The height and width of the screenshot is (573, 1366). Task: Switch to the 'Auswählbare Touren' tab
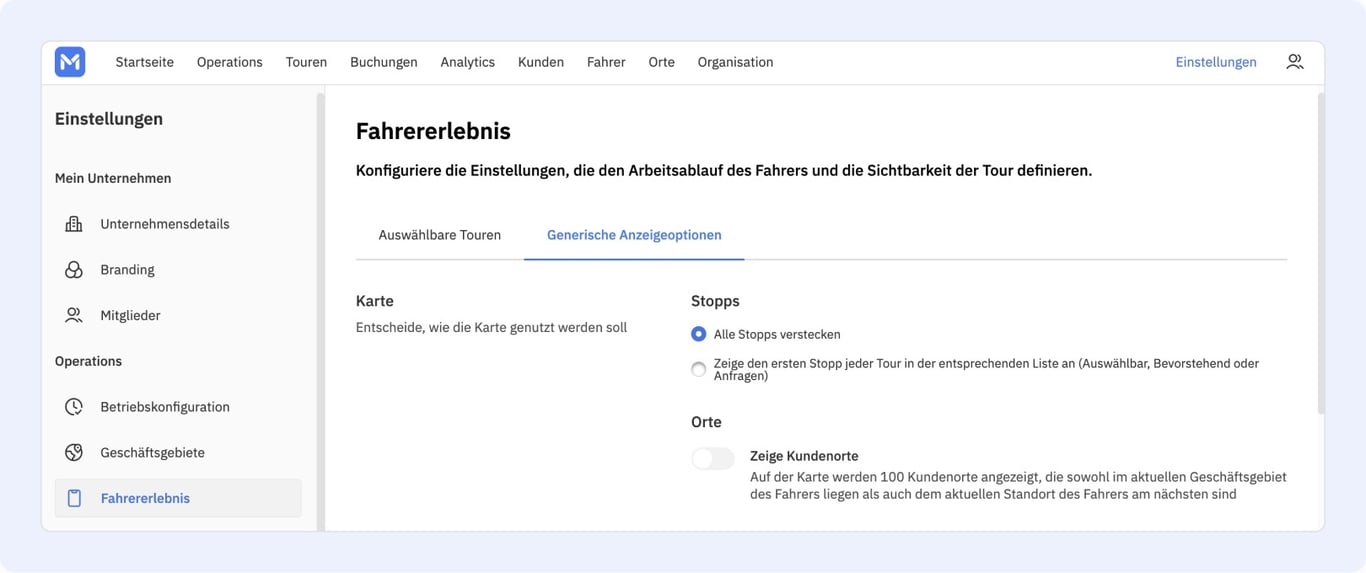click(440, 235)
